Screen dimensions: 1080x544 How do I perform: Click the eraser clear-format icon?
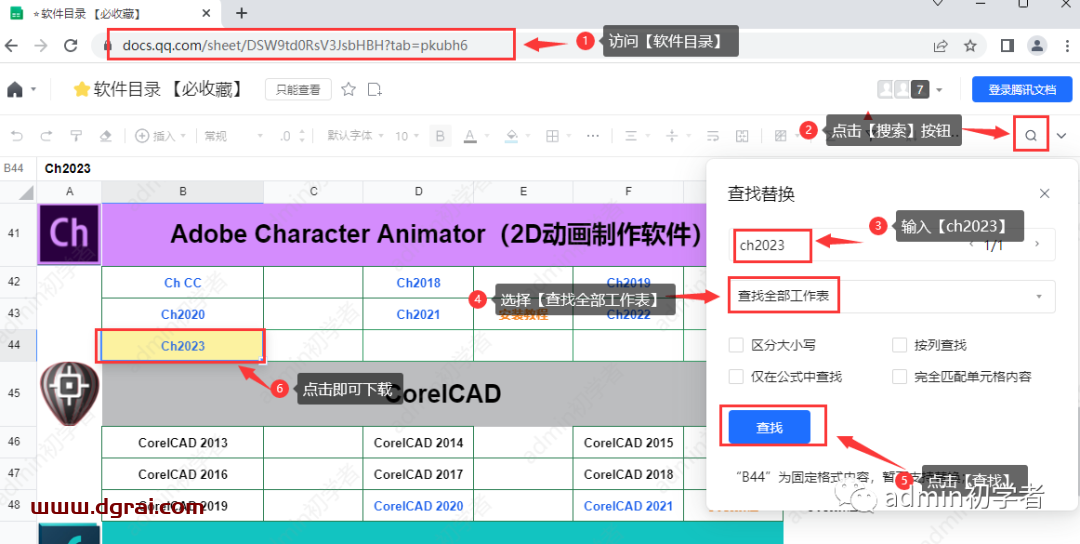pos(106,136)
